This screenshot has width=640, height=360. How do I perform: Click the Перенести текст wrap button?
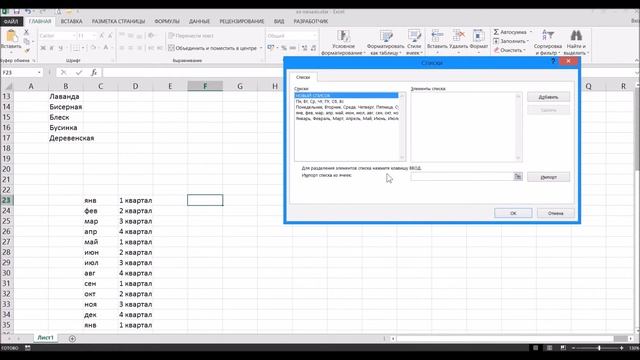[x=191, y=36]
